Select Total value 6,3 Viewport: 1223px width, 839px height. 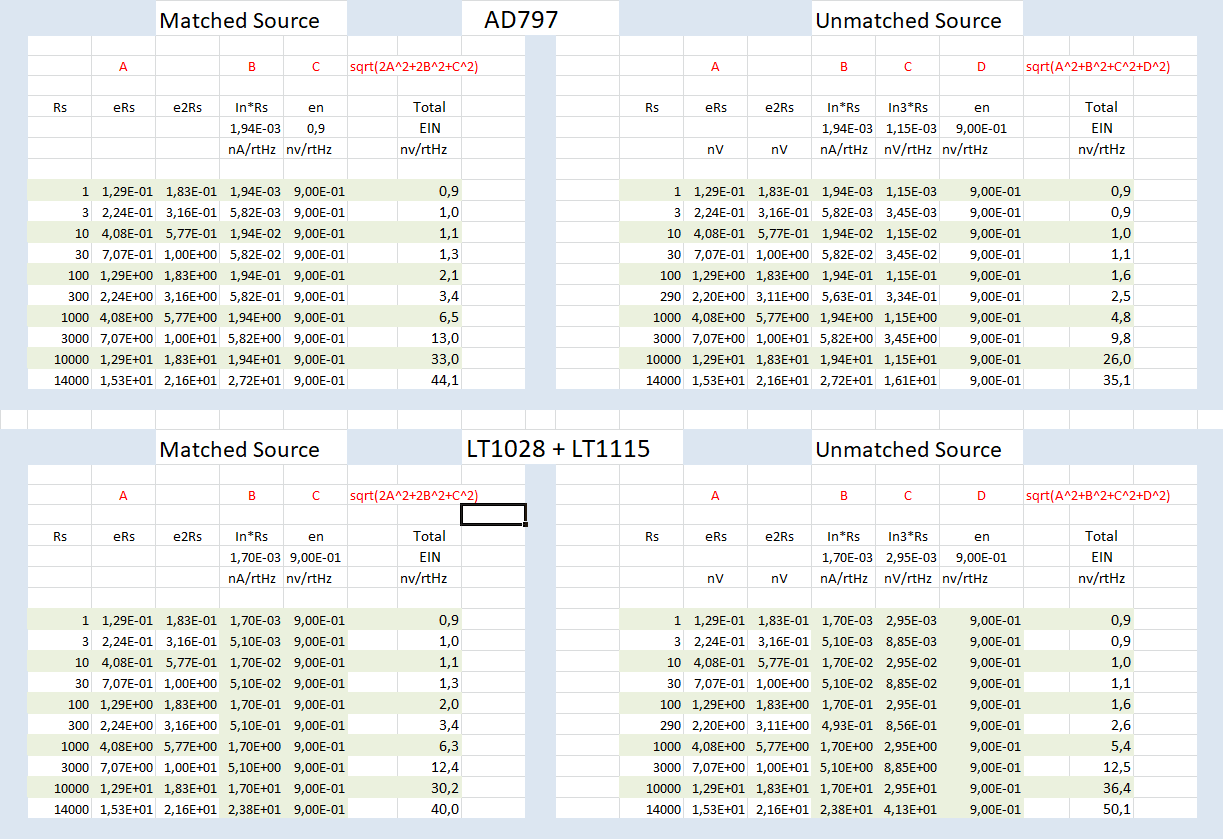[x=448, y=746]
